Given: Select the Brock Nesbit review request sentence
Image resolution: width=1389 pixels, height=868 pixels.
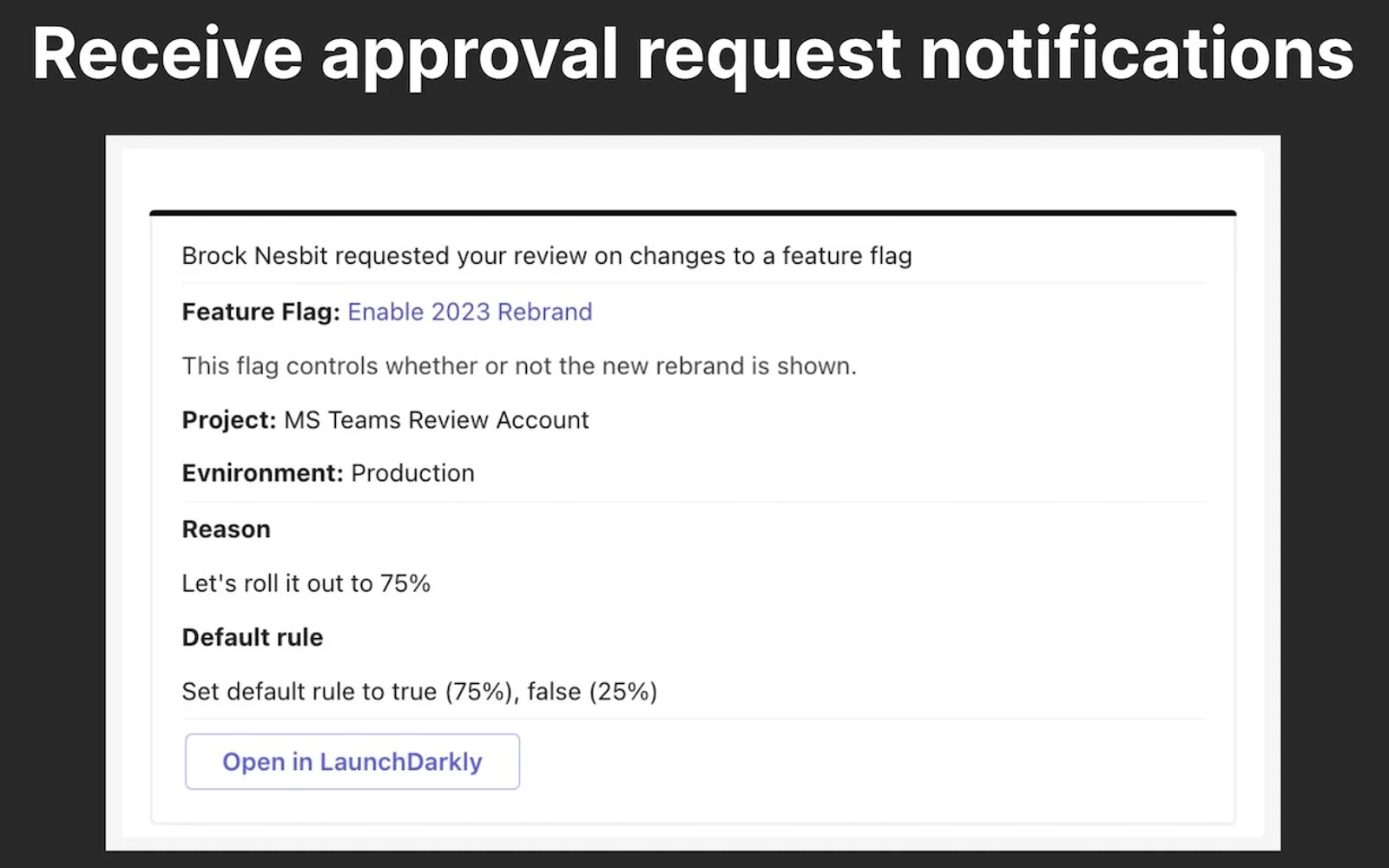Looking at the screenshot, I should click(547, 256).
